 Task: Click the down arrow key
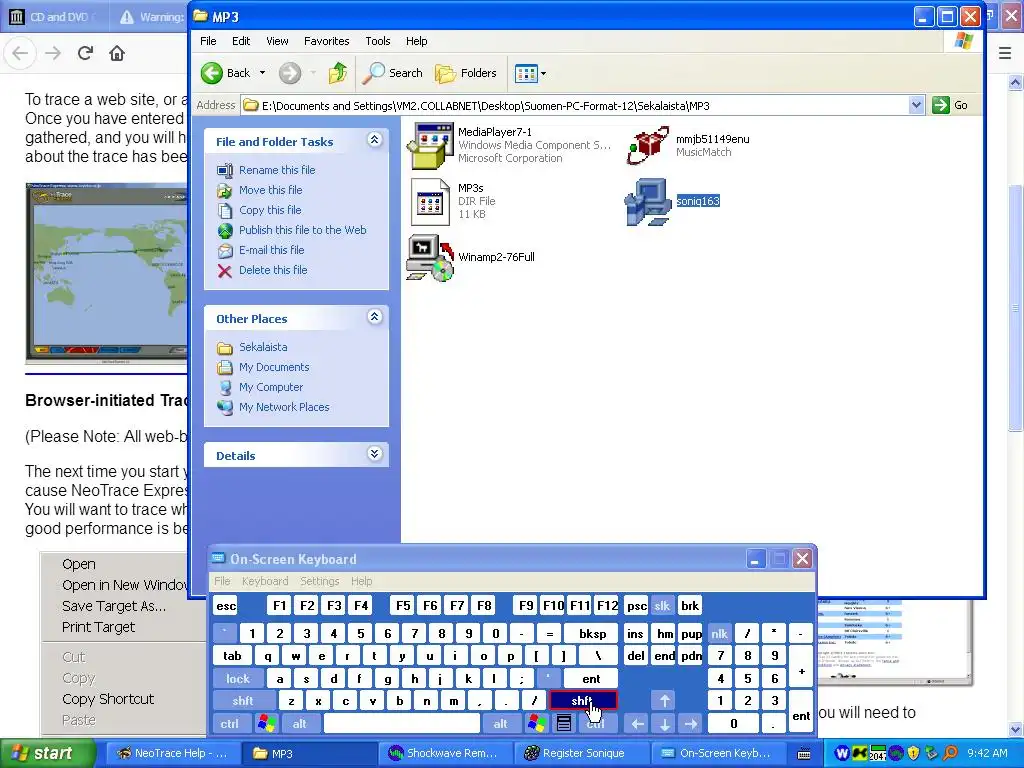coord(664,724)
